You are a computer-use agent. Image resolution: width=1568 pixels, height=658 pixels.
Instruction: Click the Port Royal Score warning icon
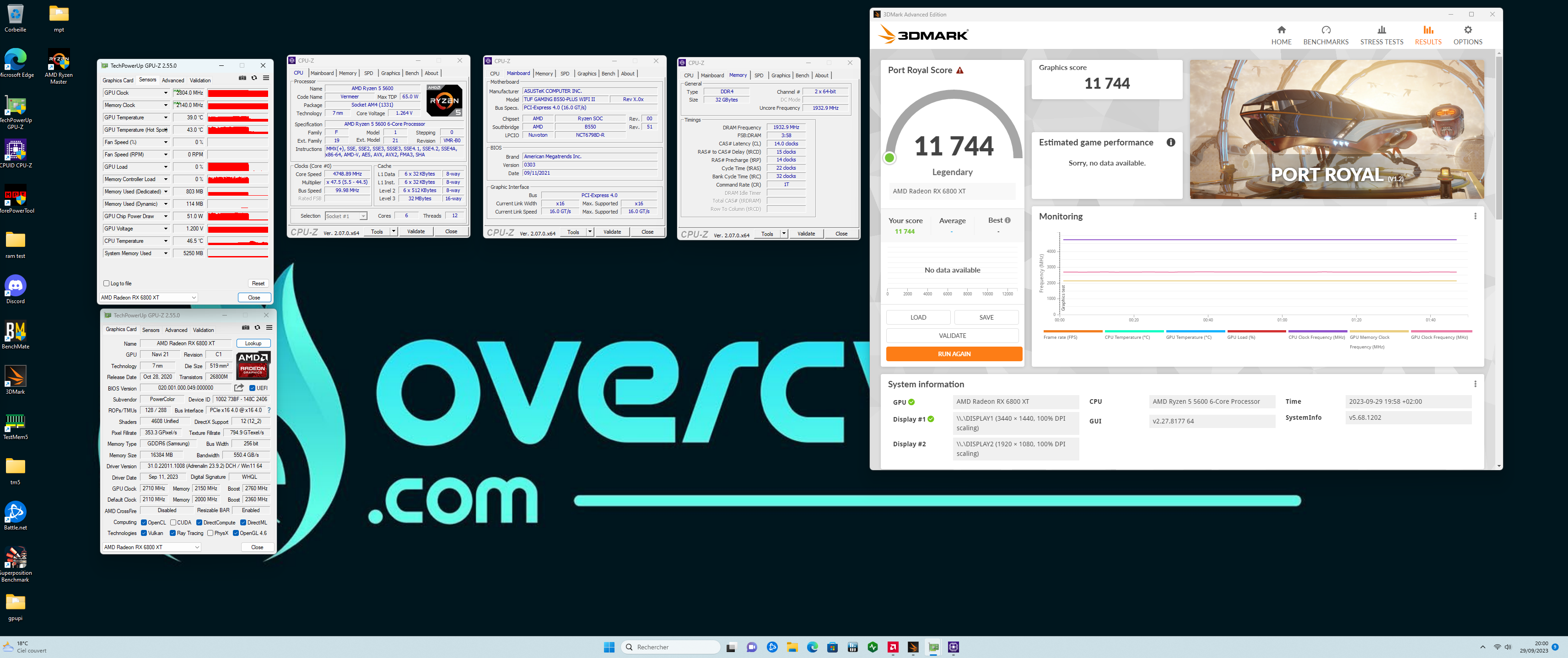point(960,70)
